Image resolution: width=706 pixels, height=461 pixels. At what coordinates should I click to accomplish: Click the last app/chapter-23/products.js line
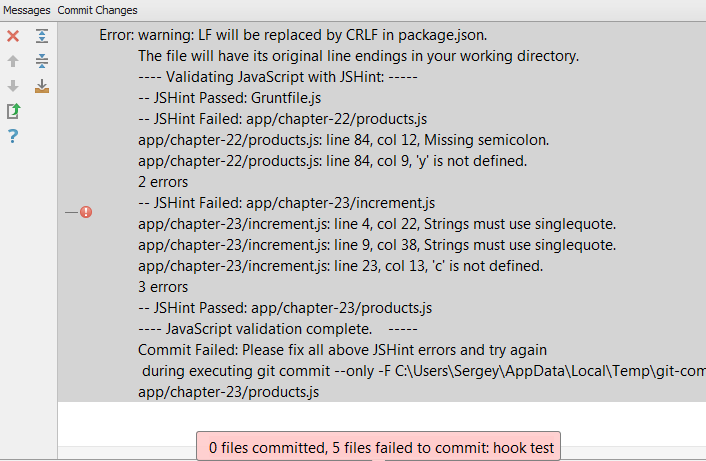228,392
